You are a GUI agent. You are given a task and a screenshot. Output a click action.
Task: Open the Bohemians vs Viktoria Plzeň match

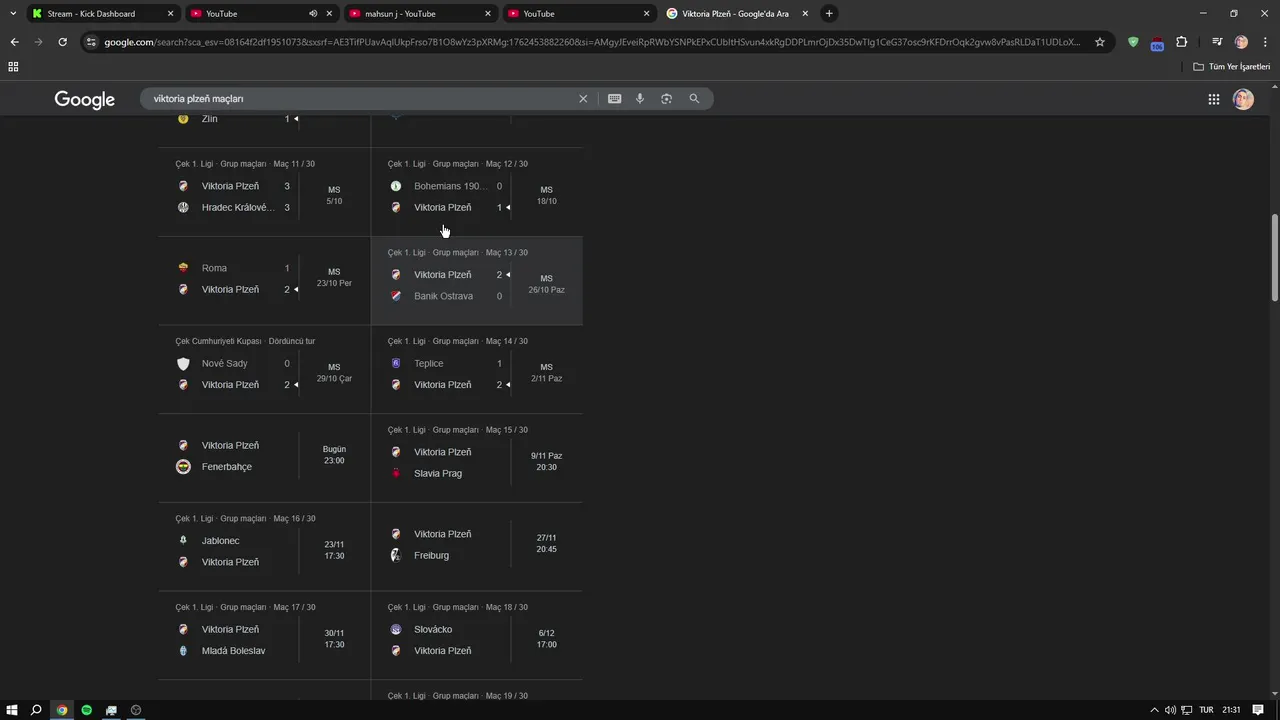[477, 192]
